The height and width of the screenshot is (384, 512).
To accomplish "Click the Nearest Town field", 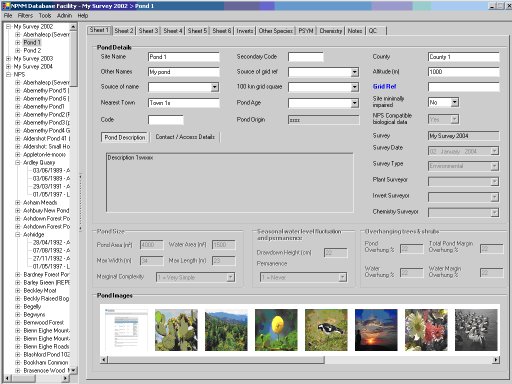I will pos(184,103).
